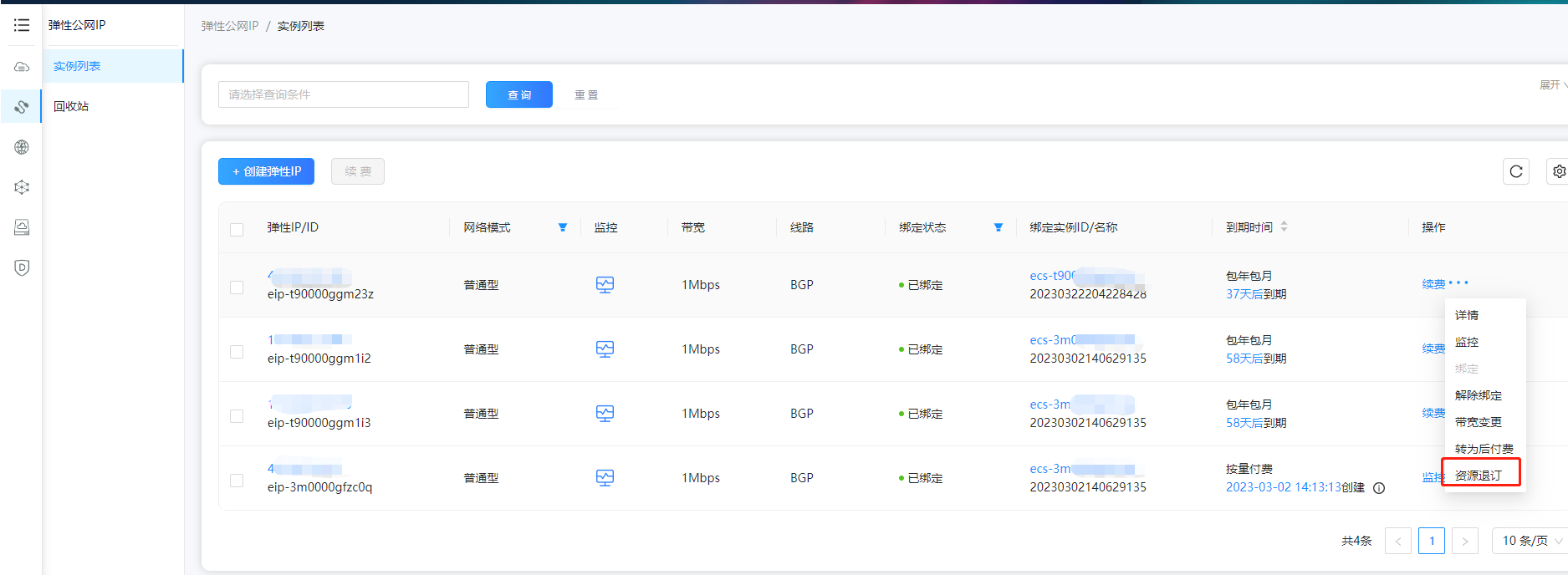Click the 共4条 total count
The width and height of the screenshot is (1568, 575).
click(1356, 541)
